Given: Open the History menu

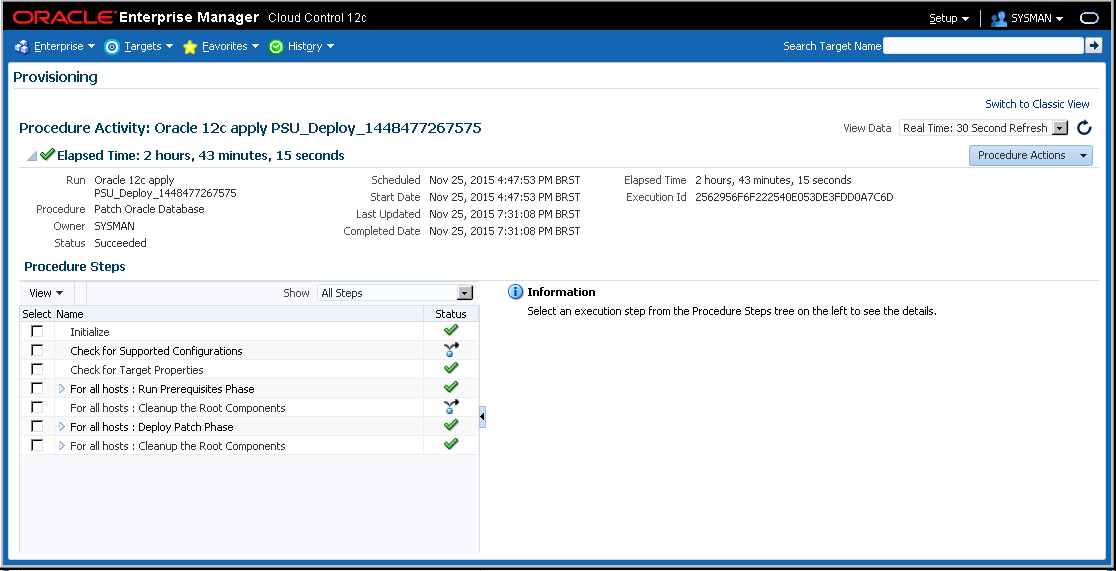Looking at the screenshot, I should click(x=311, y=46).
